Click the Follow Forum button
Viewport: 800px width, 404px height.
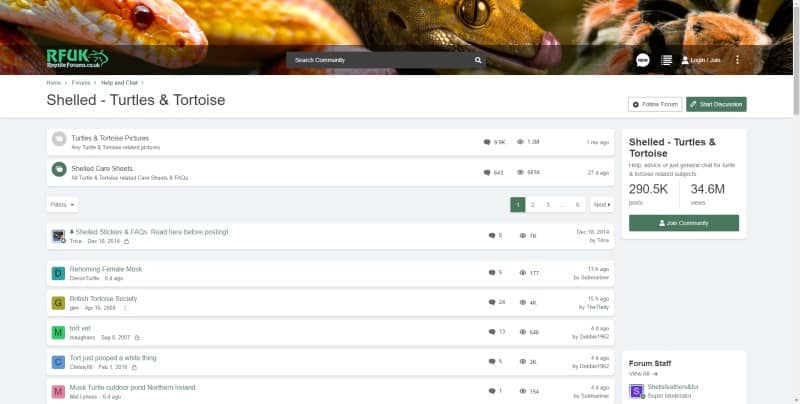click(655, 105)
